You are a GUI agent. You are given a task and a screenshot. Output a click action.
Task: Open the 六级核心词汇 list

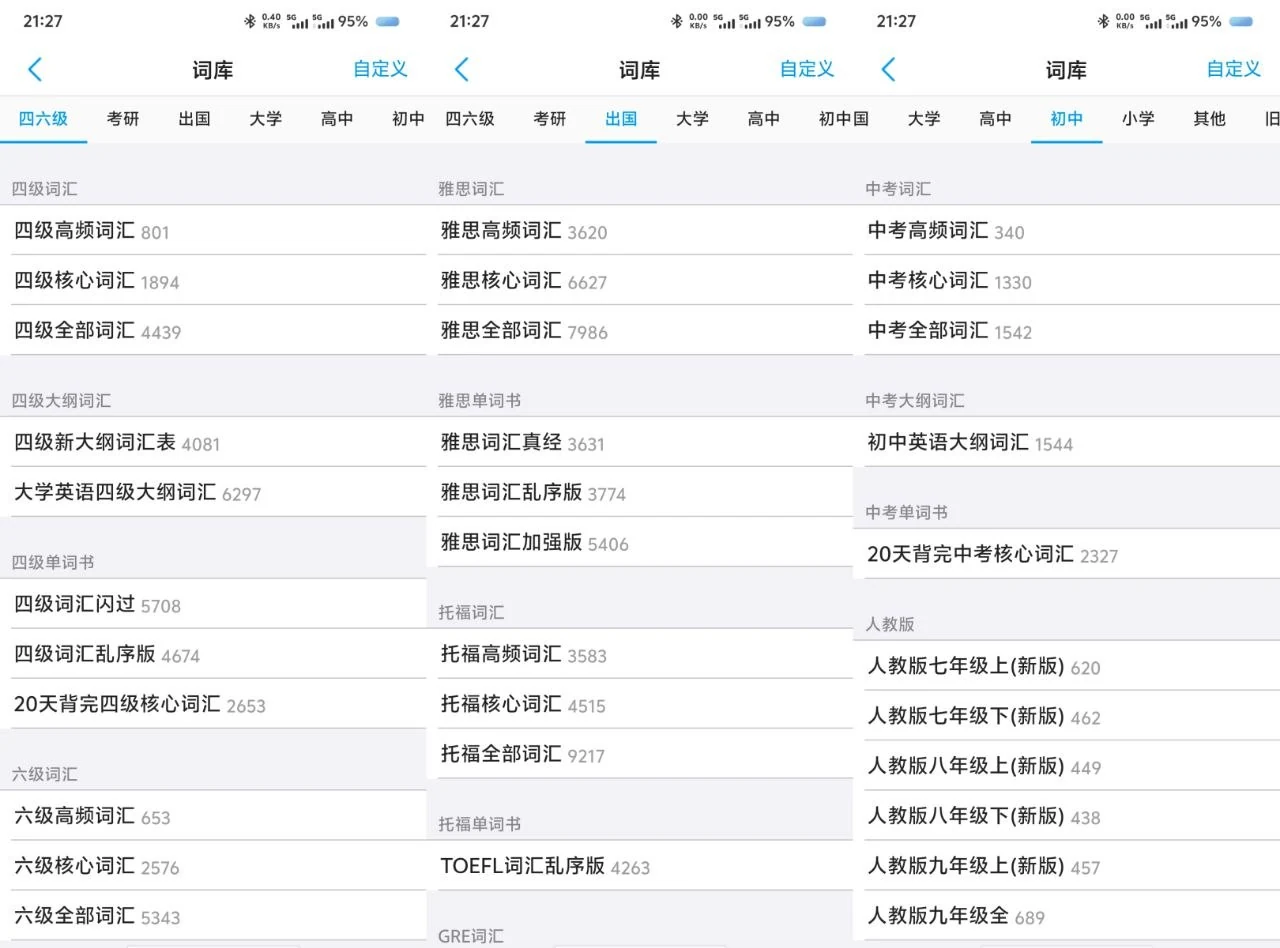(213, 867)
